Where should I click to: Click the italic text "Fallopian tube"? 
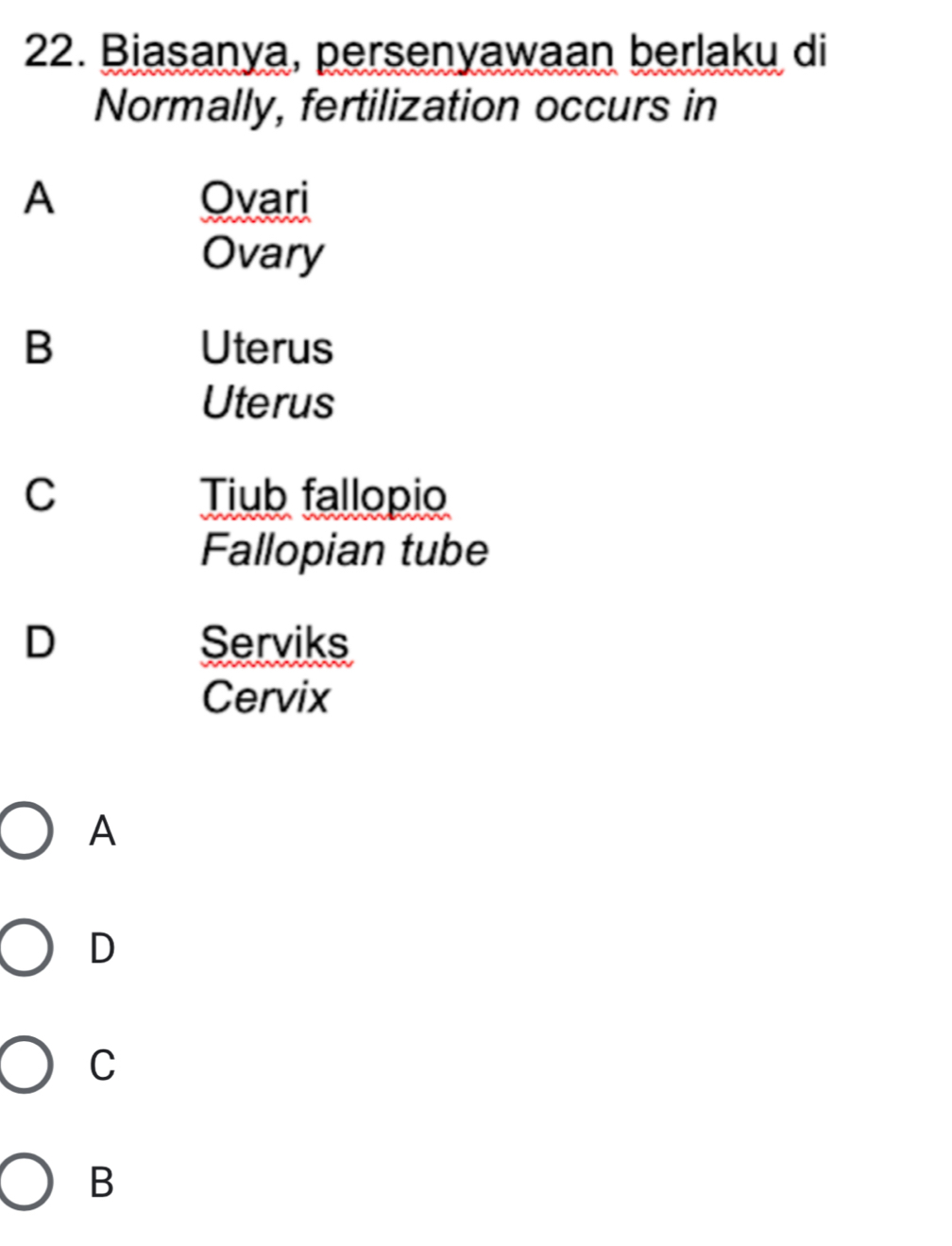point(345,550)
